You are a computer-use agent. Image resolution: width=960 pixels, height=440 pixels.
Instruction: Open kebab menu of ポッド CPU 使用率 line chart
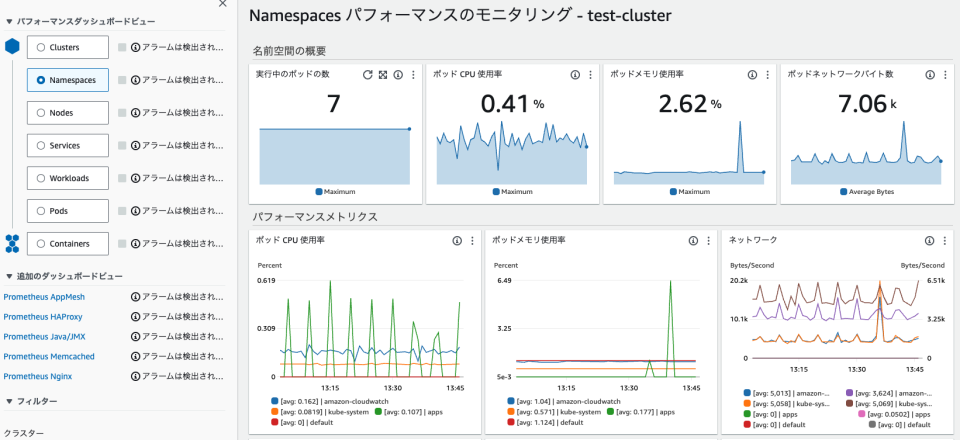[472, 241]
